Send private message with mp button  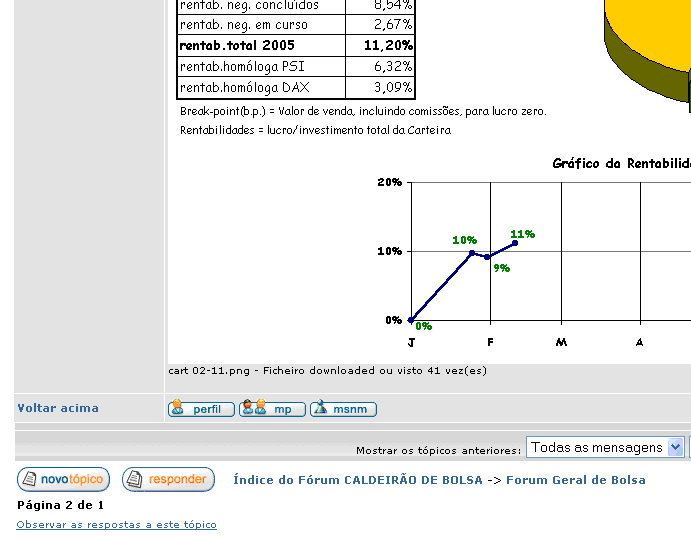(x=272, y=409)
